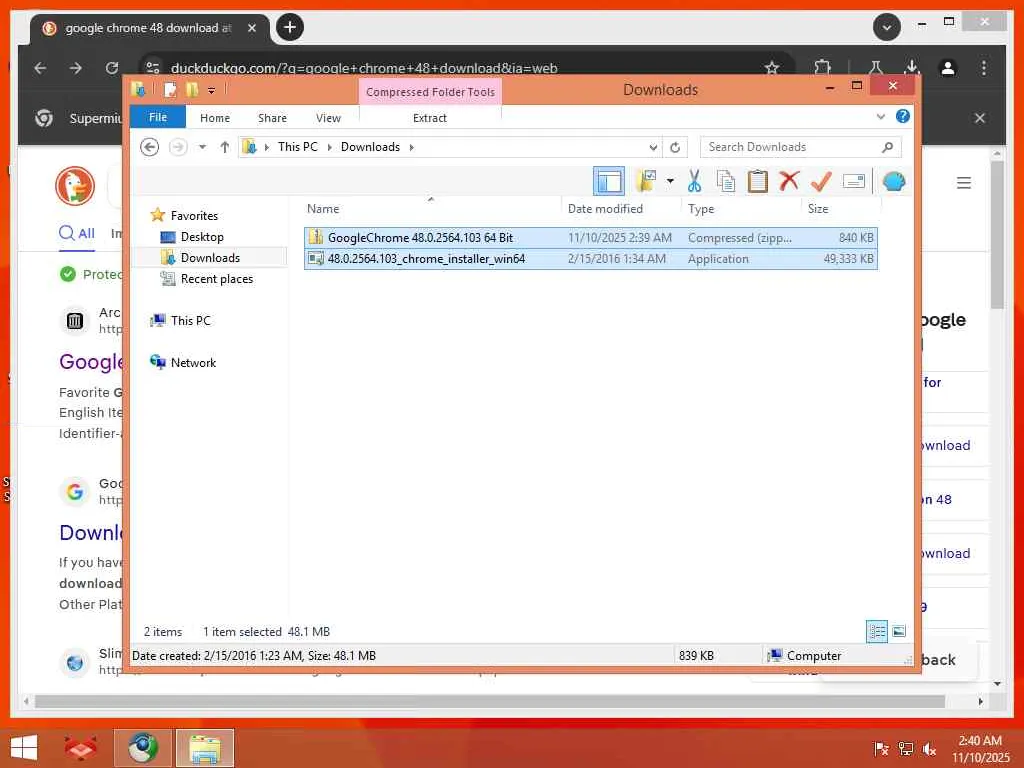Open the recent locations dropdown arrow
Viewport: 1024px width, 768px height.
click(x=202, y=147)
